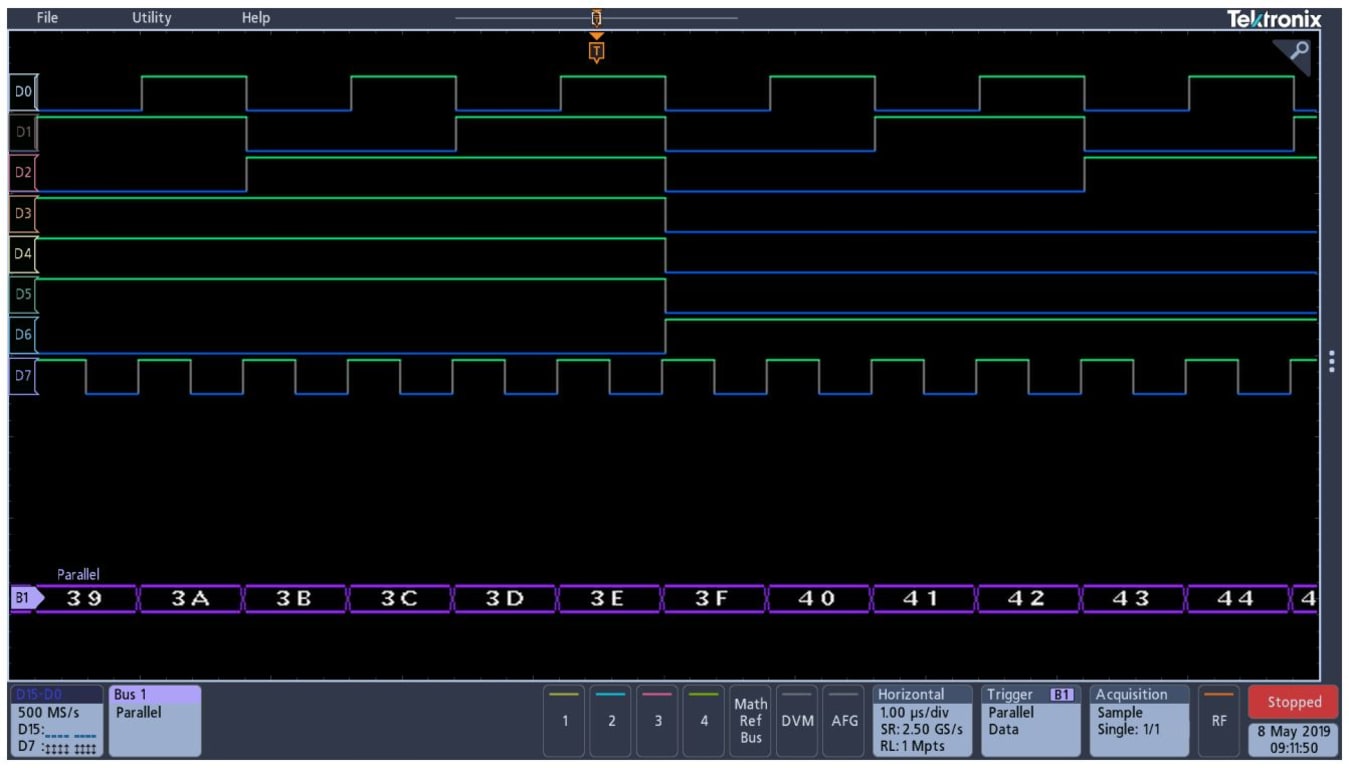The image size is (1349, 768).
Task: Click the red Stopped button
Action: [x=1292, y=702]
